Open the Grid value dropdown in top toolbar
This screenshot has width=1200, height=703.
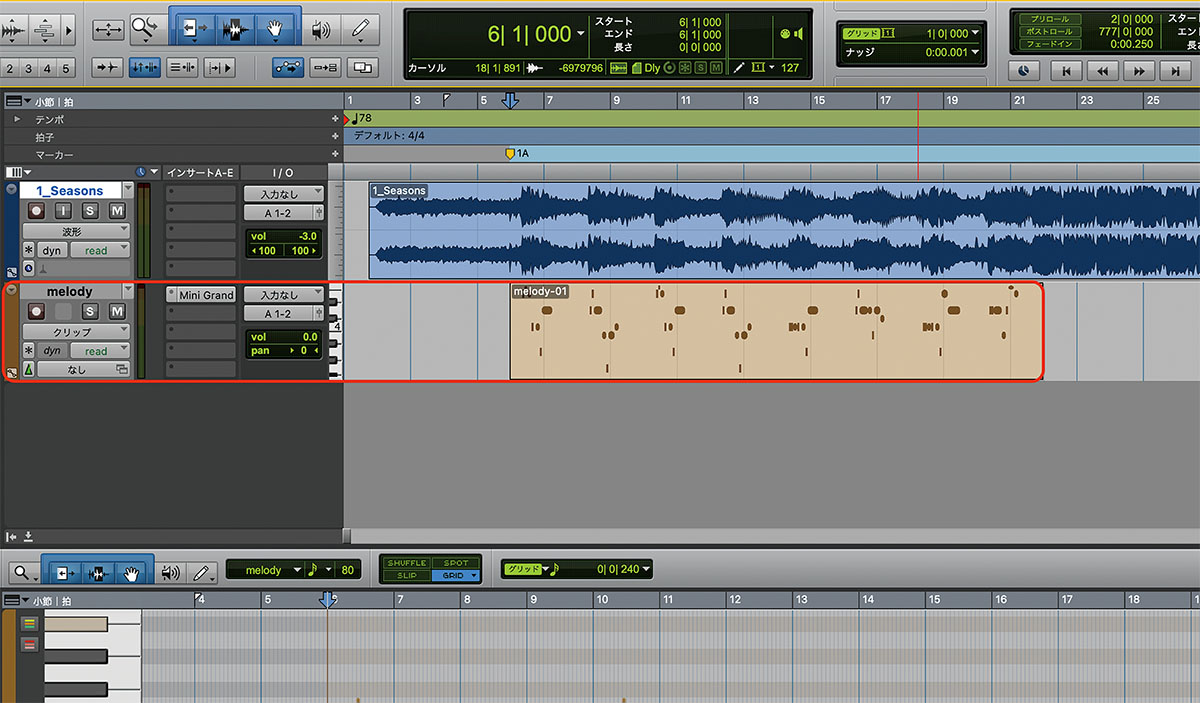[x=975, y=34]
